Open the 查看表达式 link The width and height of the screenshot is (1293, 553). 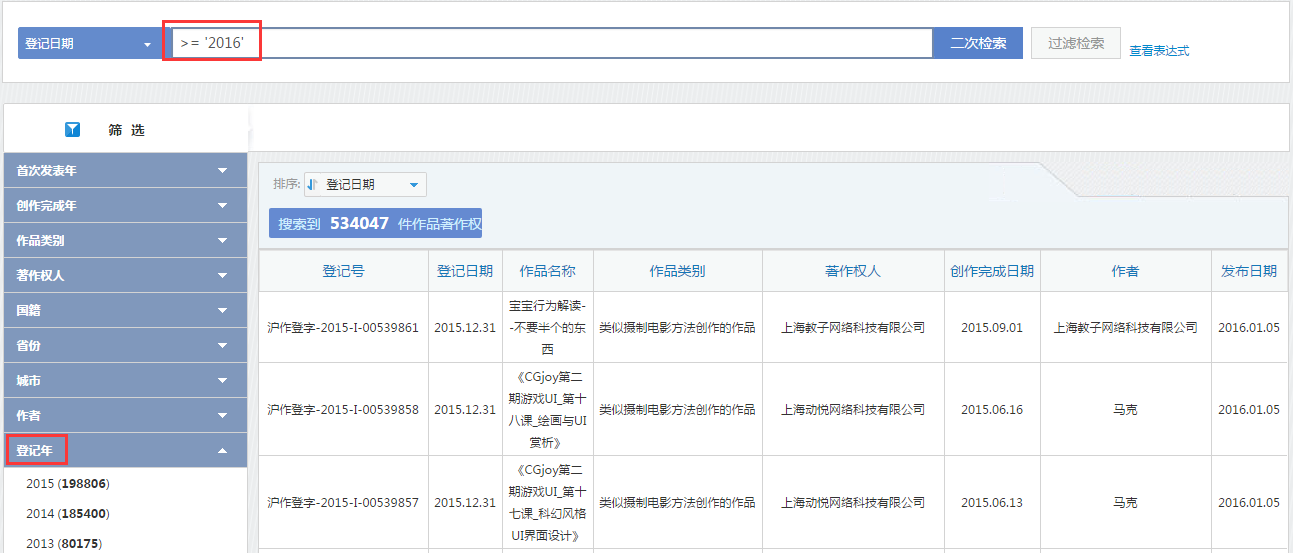(1159, 50)
